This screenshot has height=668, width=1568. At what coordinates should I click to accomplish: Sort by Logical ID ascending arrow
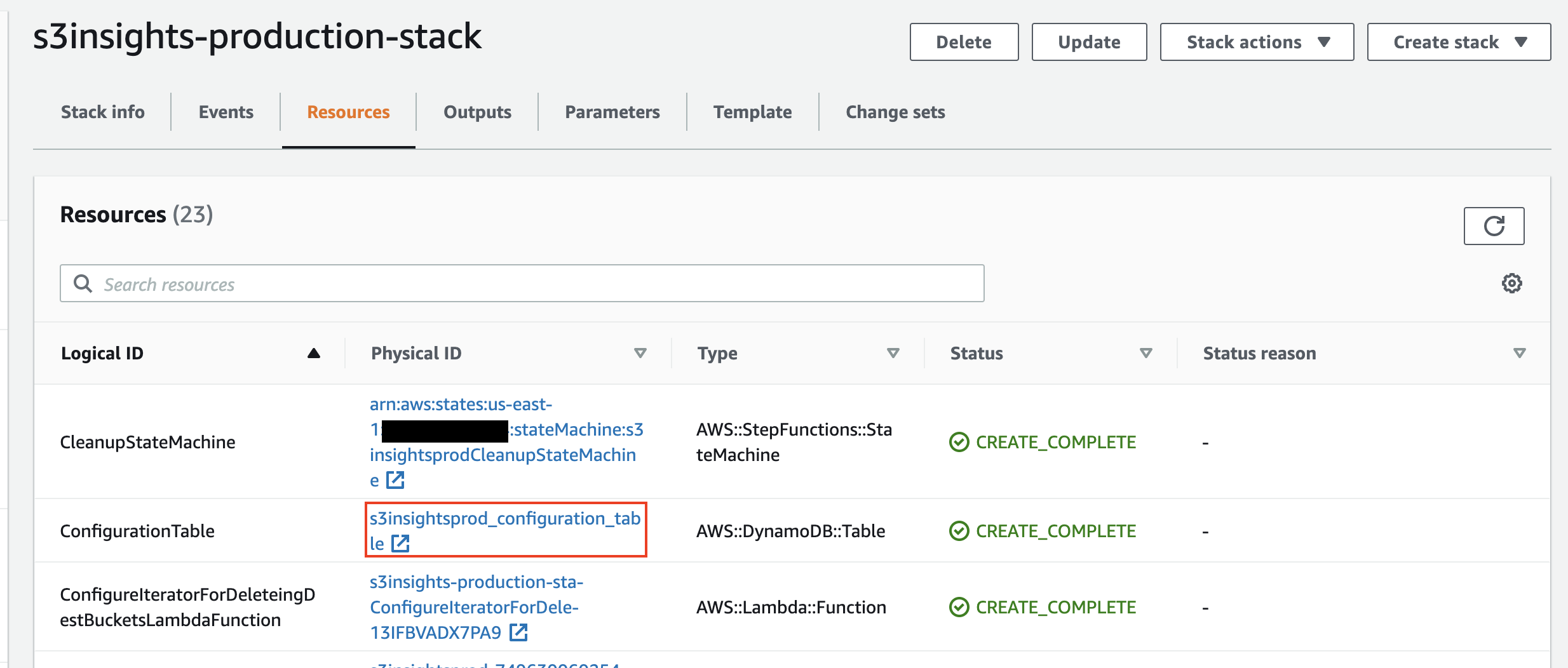pos(313,353)
